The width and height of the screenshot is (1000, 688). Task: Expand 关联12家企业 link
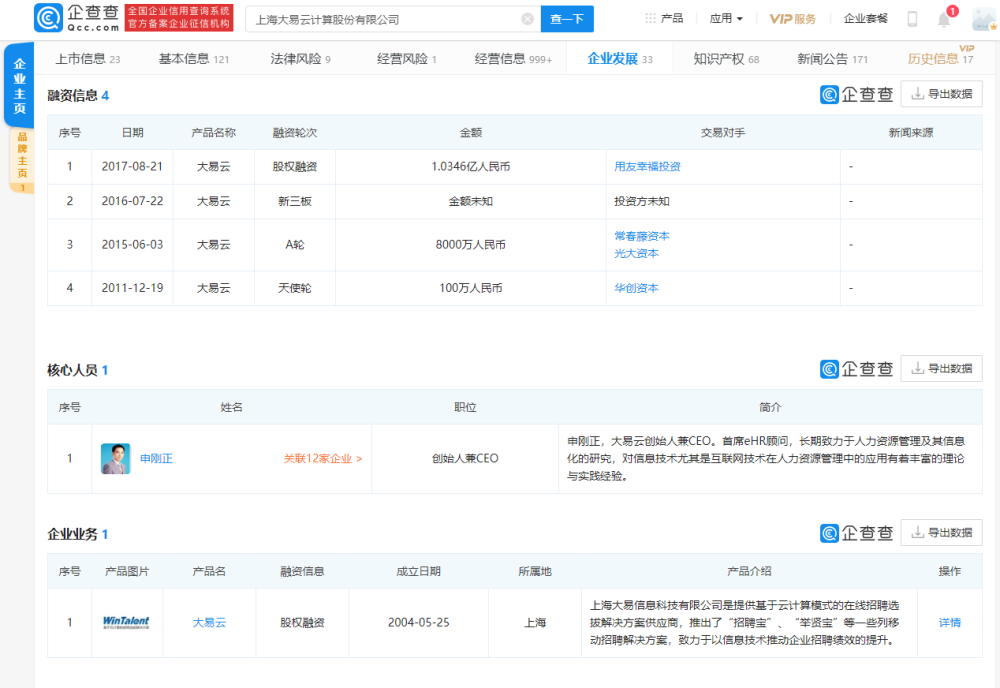click(x=323, y=458)
